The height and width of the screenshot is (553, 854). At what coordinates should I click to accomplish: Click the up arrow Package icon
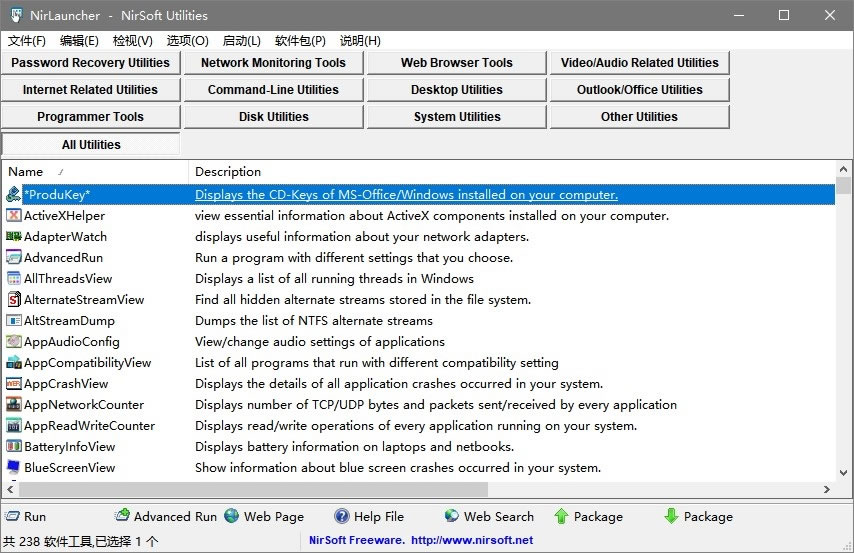click(x=561, y=515)
